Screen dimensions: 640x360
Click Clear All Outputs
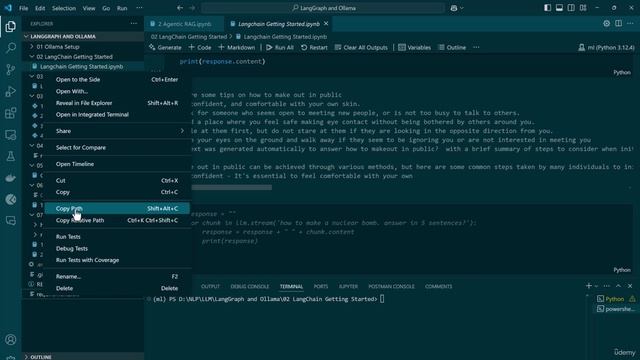(x=361, y=47)
